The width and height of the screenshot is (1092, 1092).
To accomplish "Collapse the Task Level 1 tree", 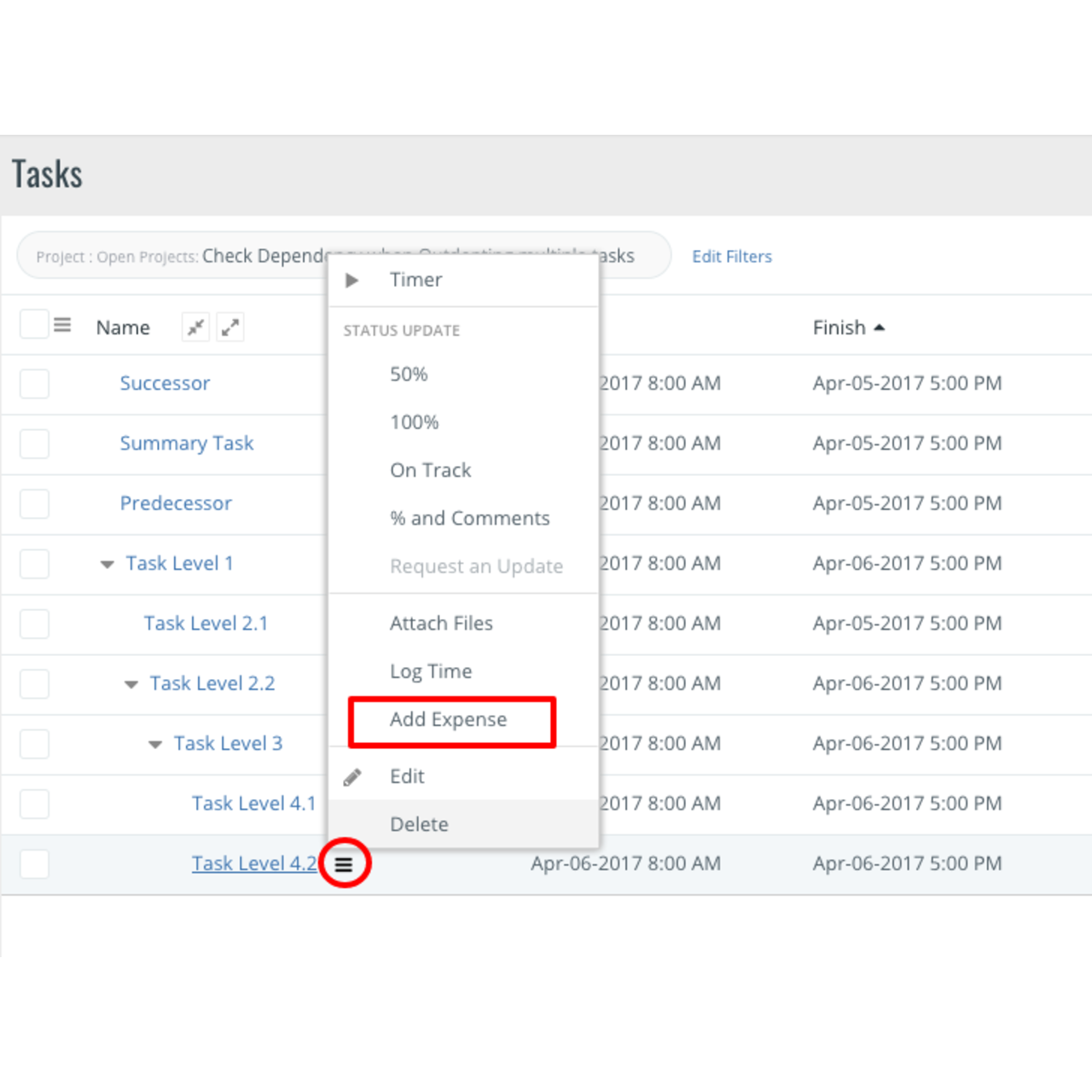I will pos(107,564).
